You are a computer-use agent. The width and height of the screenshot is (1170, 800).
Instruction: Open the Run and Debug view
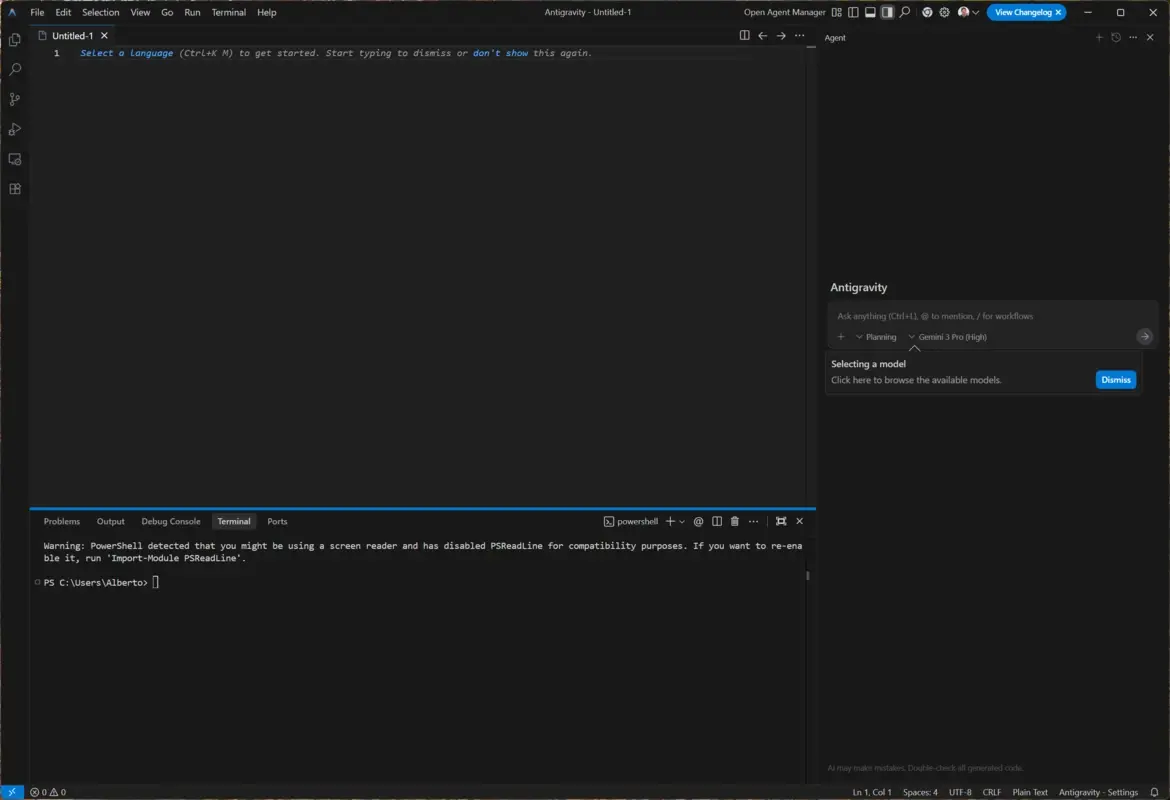click(14, 128)
